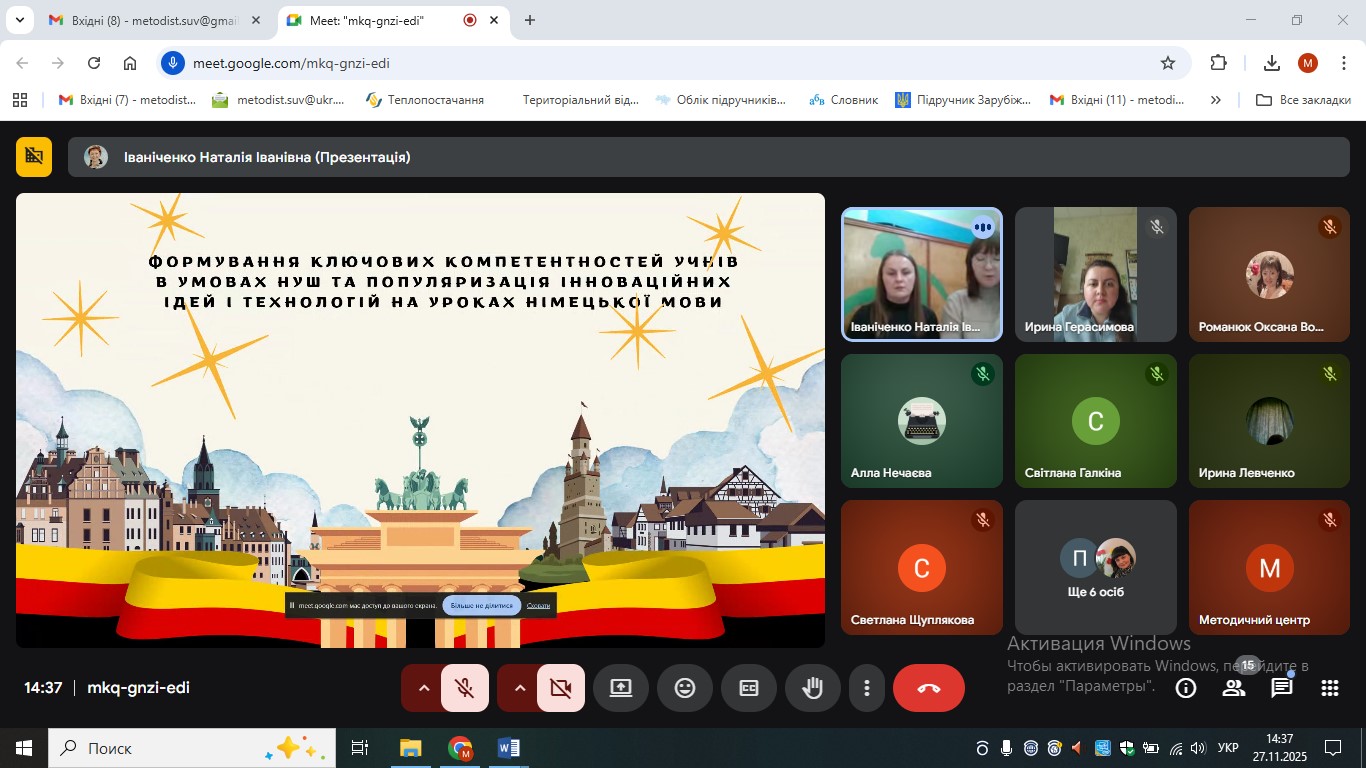Open the Теплопостачання bookmark
The image size is (1366, 768).
pyautogui.click(x=425, y=100)
